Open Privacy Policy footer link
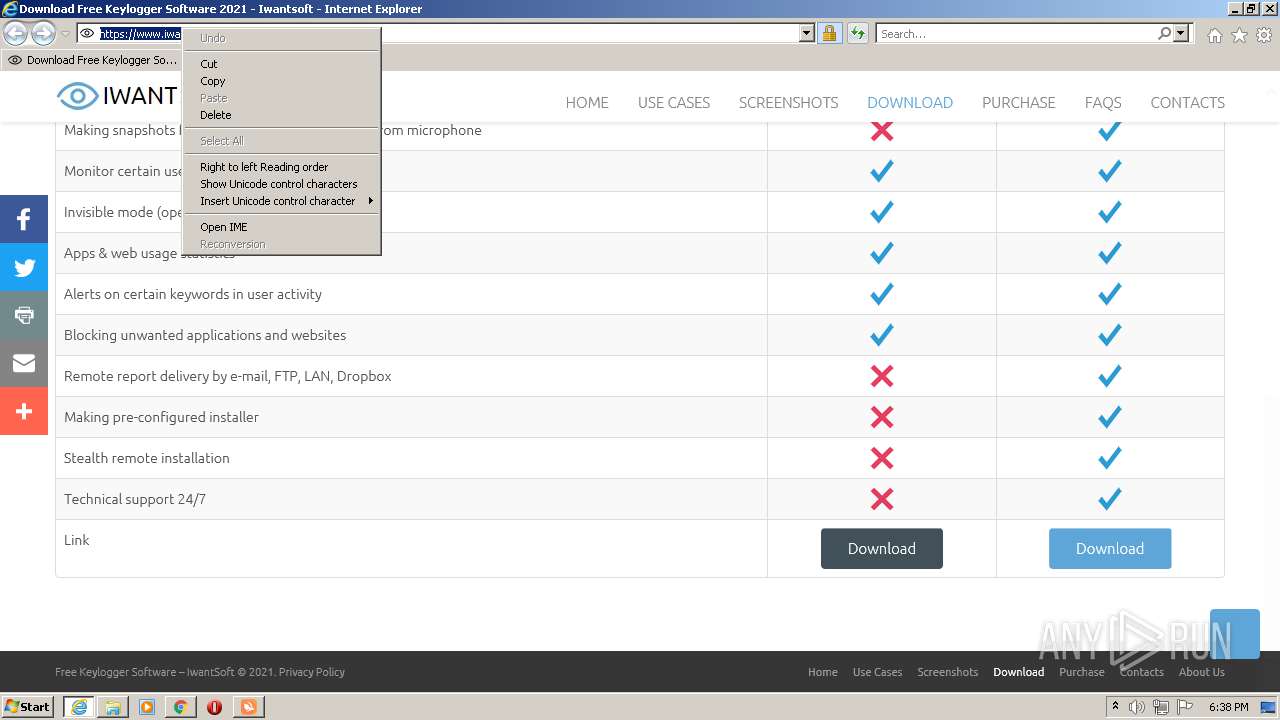 (312, 672)
